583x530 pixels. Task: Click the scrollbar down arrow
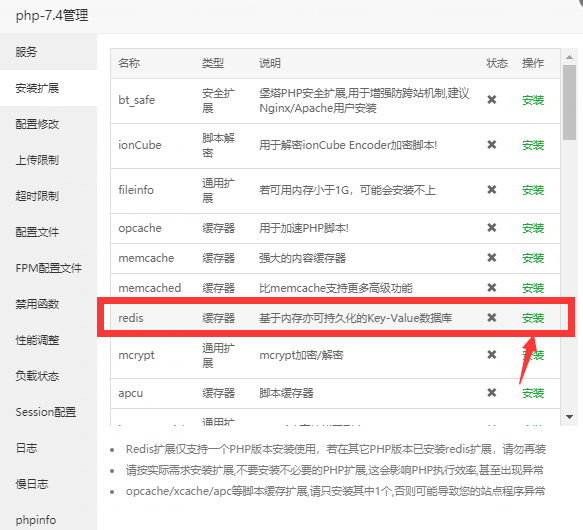[569, 417]
